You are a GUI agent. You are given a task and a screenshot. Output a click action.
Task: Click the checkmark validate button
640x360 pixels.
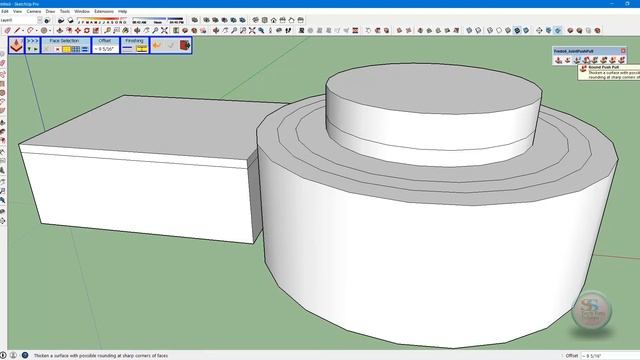pos(171,45)
